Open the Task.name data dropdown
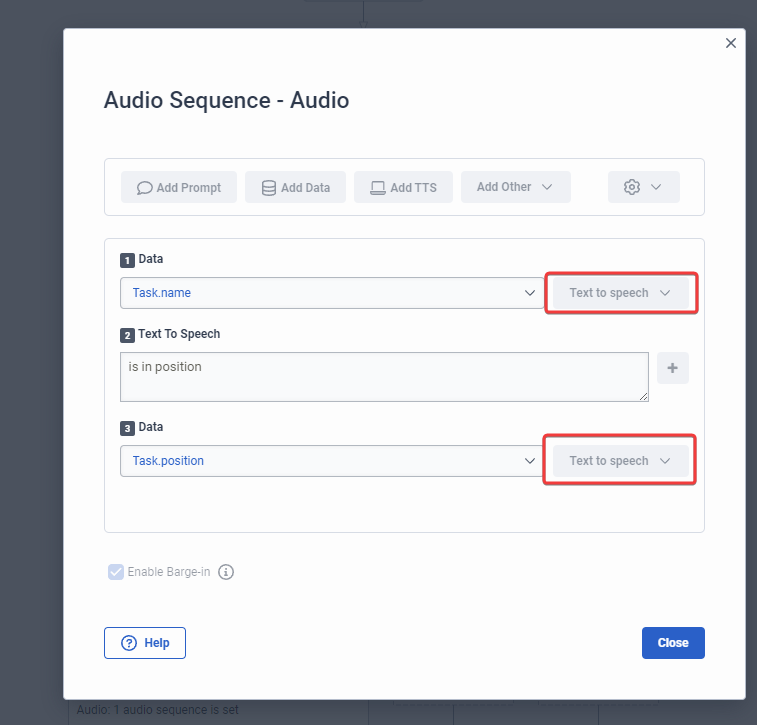Image resolution: width=757 pixels, height=725 pixels. [332, 293]
